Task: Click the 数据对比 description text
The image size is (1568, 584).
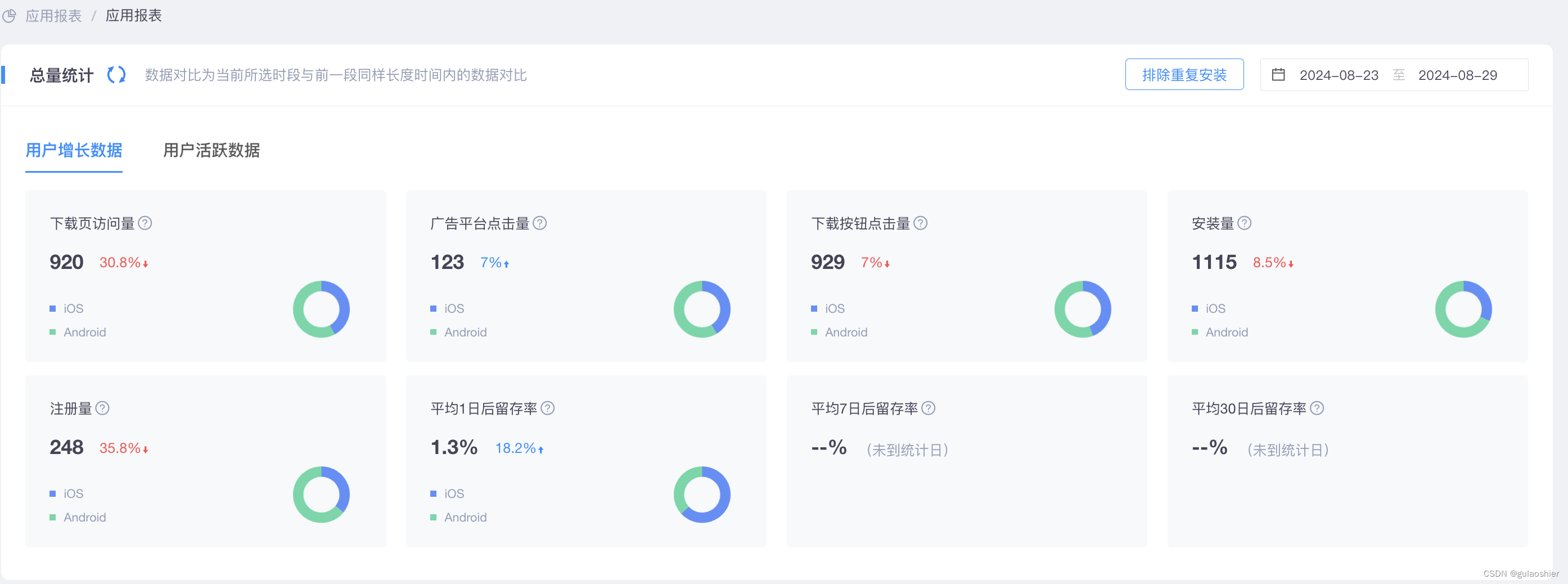Action: (x=336, y=75)
